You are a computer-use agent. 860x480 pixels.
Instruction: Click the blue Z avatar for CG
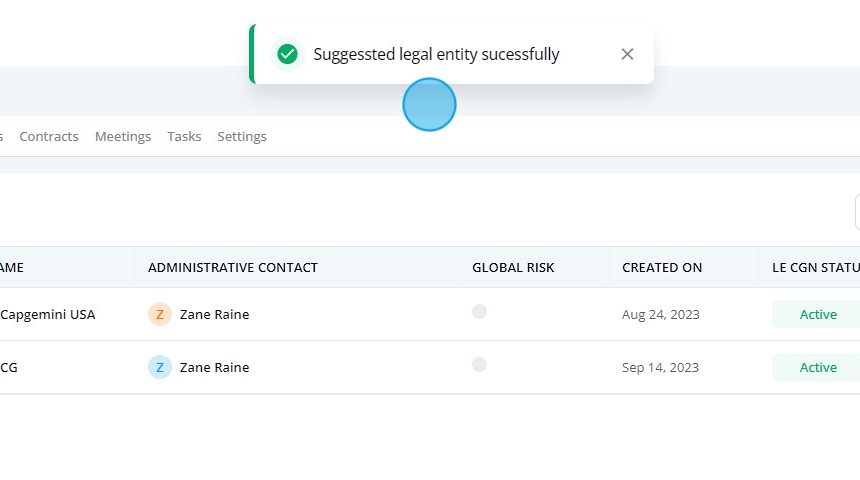pos(160,367)
